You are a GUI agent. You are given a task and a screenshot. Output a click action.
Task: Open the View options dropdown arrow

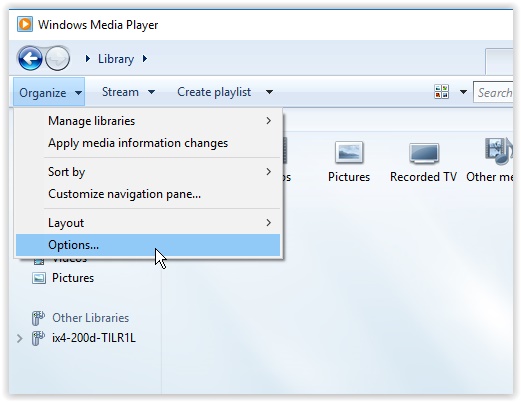tap(463, 92)
